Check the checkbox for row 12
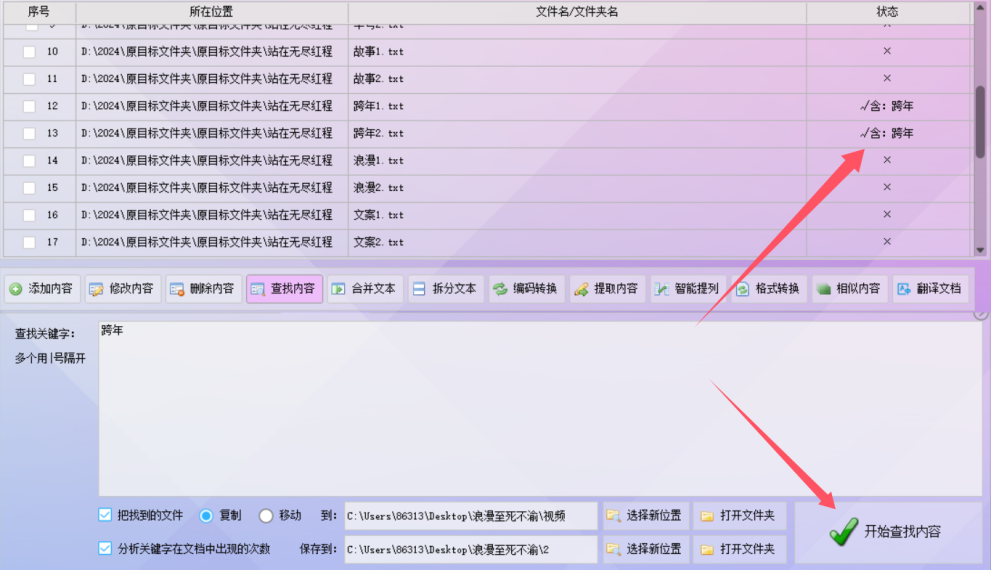 click(x=29, y=106)
